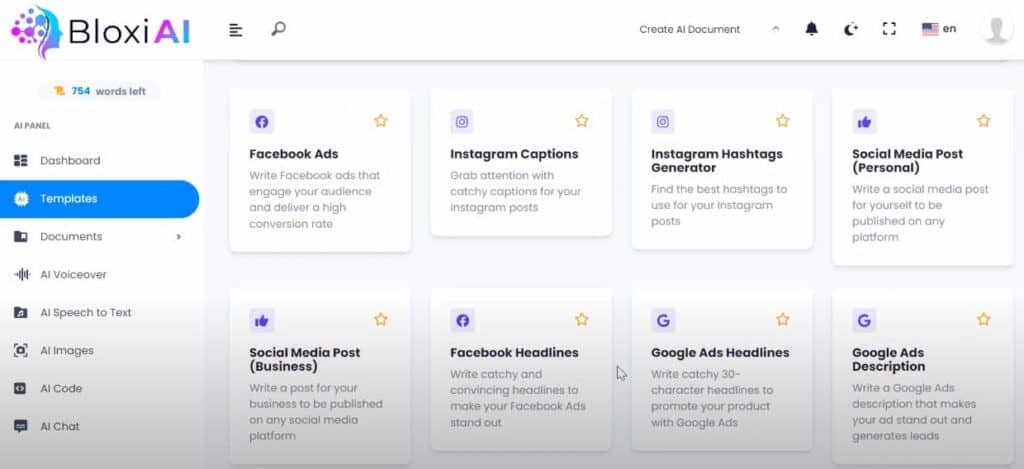The height and width of the screenshot is (469, 1024).
Task: Click the Google icon on Google Ads Headlines
Action: (663, 321)
